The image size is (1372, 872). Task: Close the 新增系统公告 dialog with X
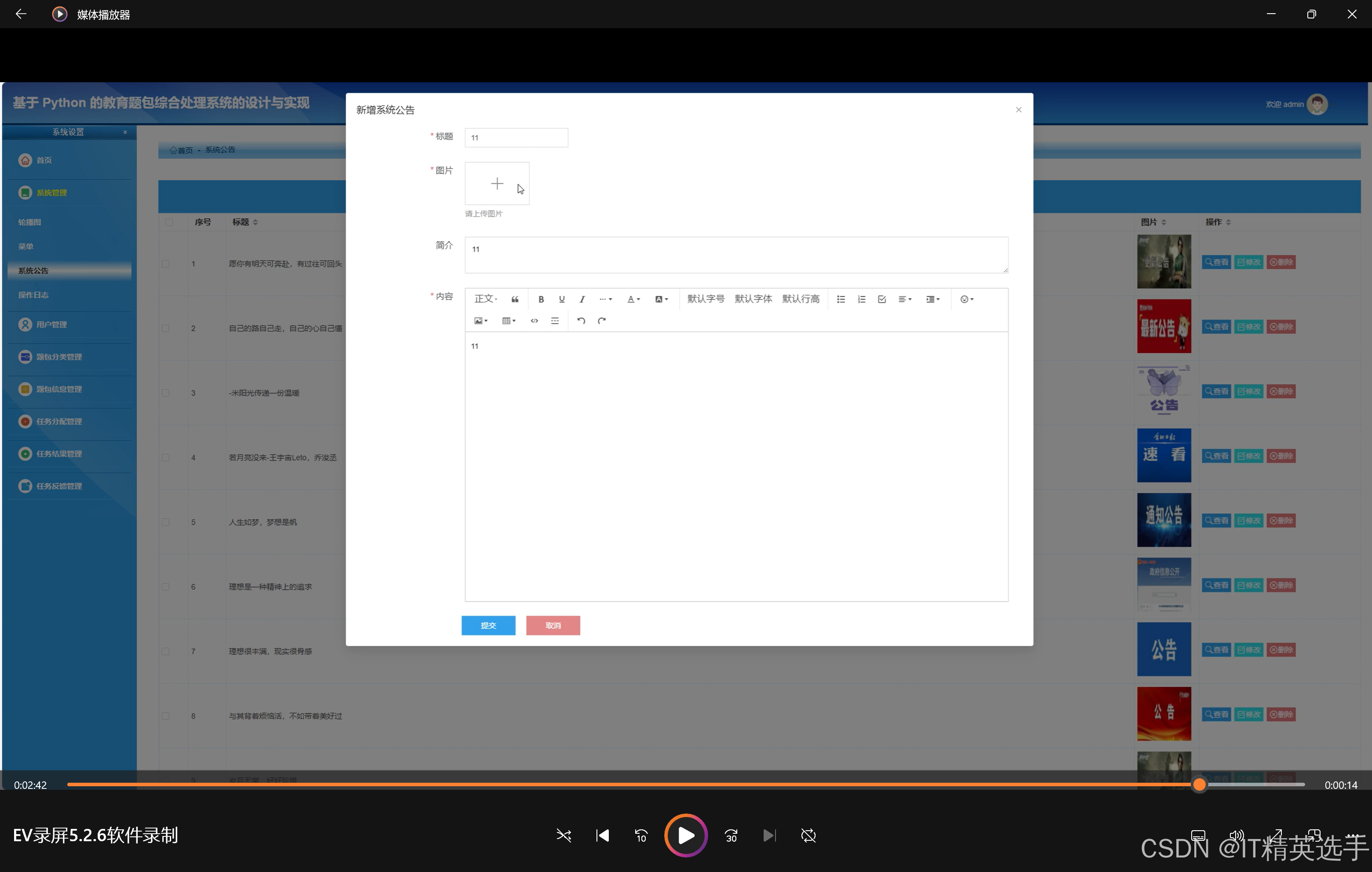(x=1019, y=109)
